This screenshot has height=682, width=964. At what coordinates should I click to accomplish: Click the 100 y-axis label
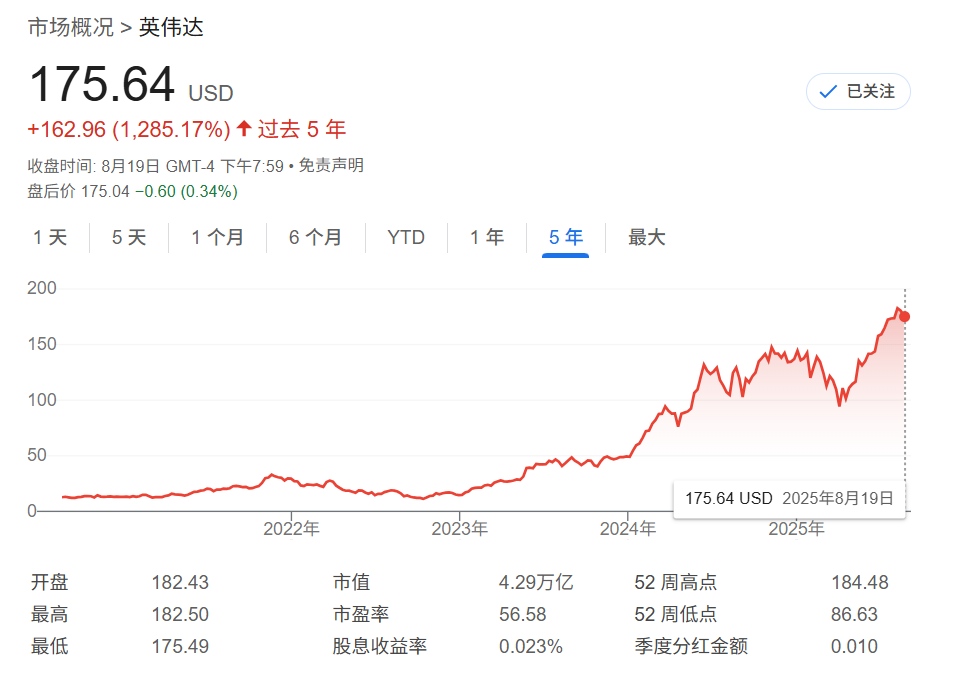click(x=42, y=400)
